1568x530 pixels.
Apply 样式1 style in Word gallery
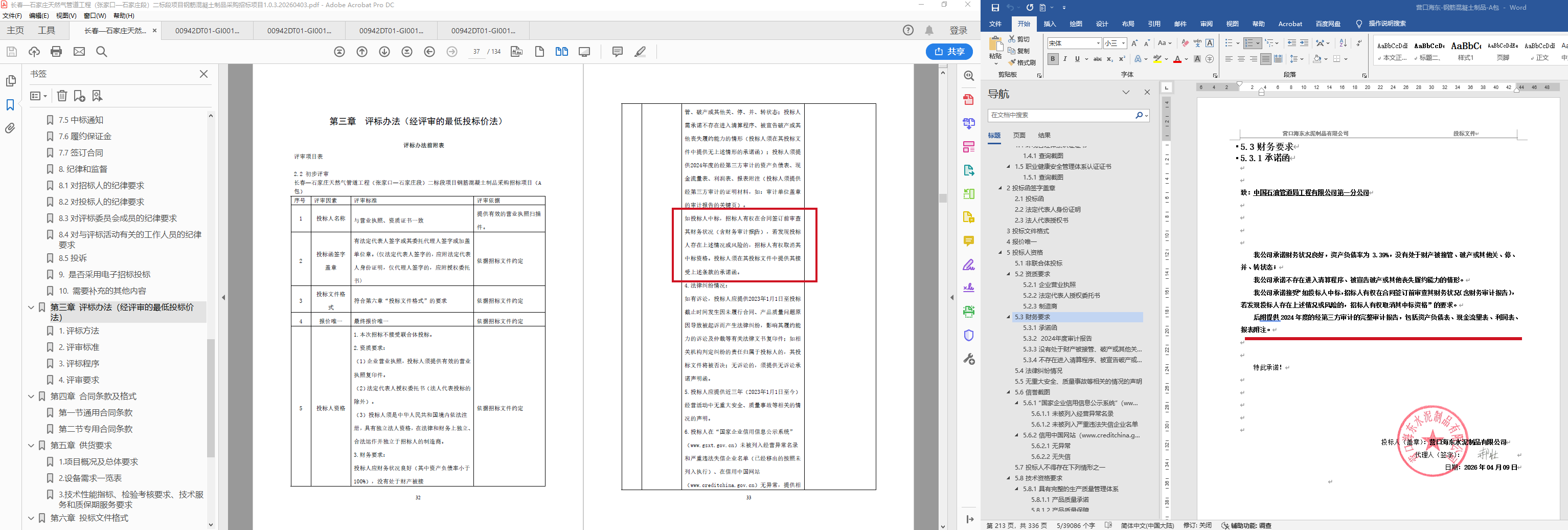[x=1466, y=50]
